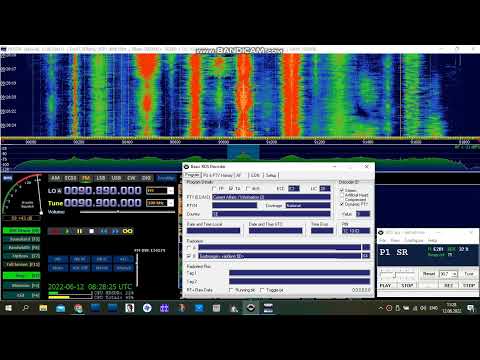Toggle the Despread button

[124, 268]
